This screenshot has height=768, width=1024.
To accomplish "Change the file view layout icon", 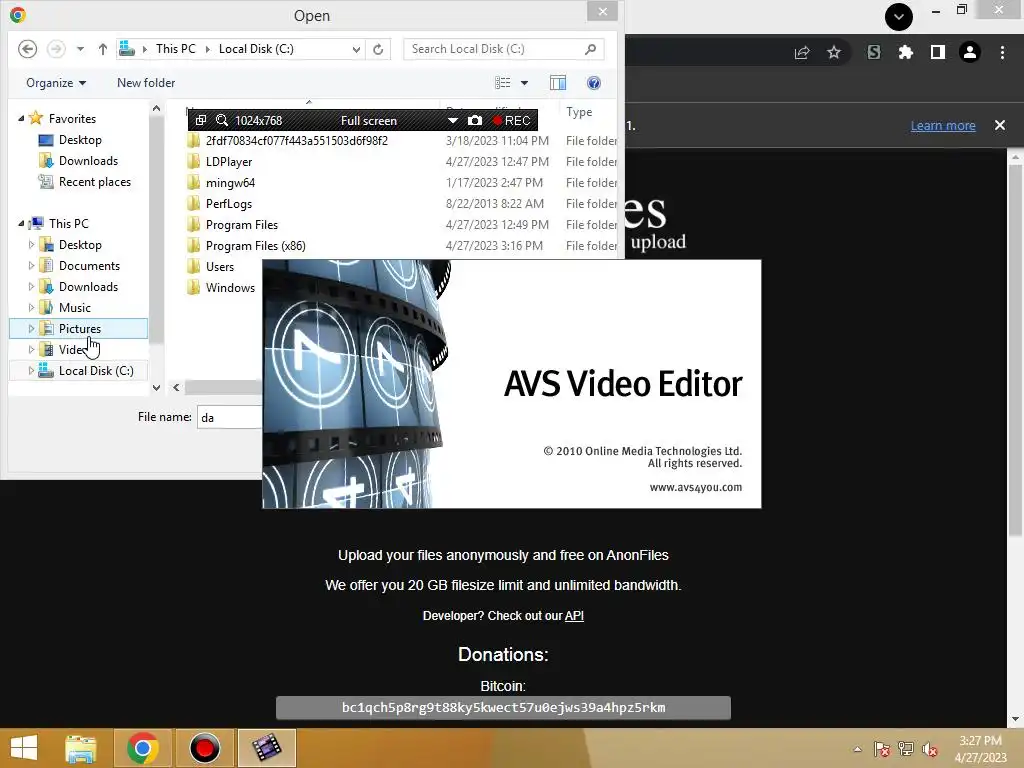I will [x=503, y=83].
